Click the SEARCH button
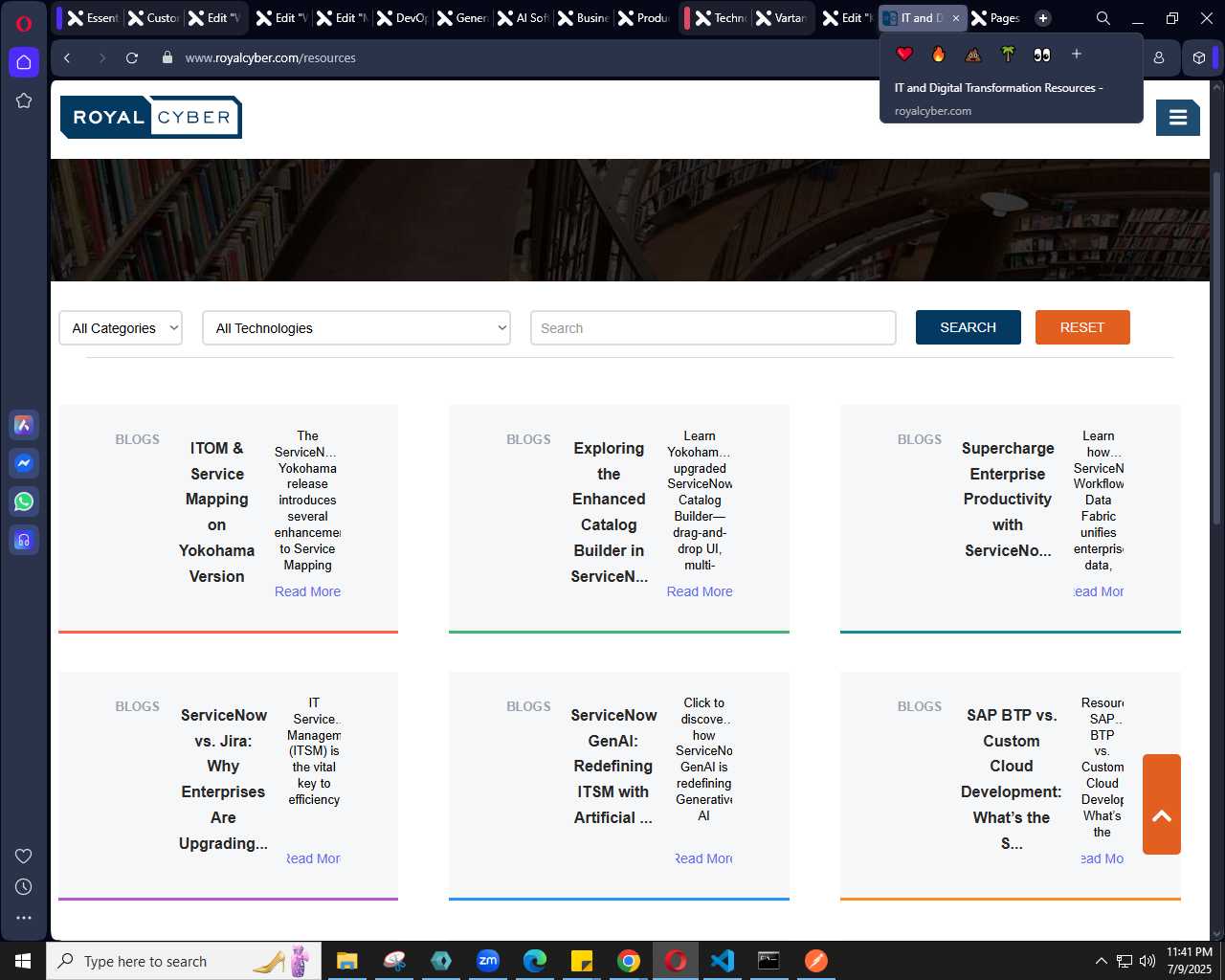1225x980 pixels. point(969,327)
